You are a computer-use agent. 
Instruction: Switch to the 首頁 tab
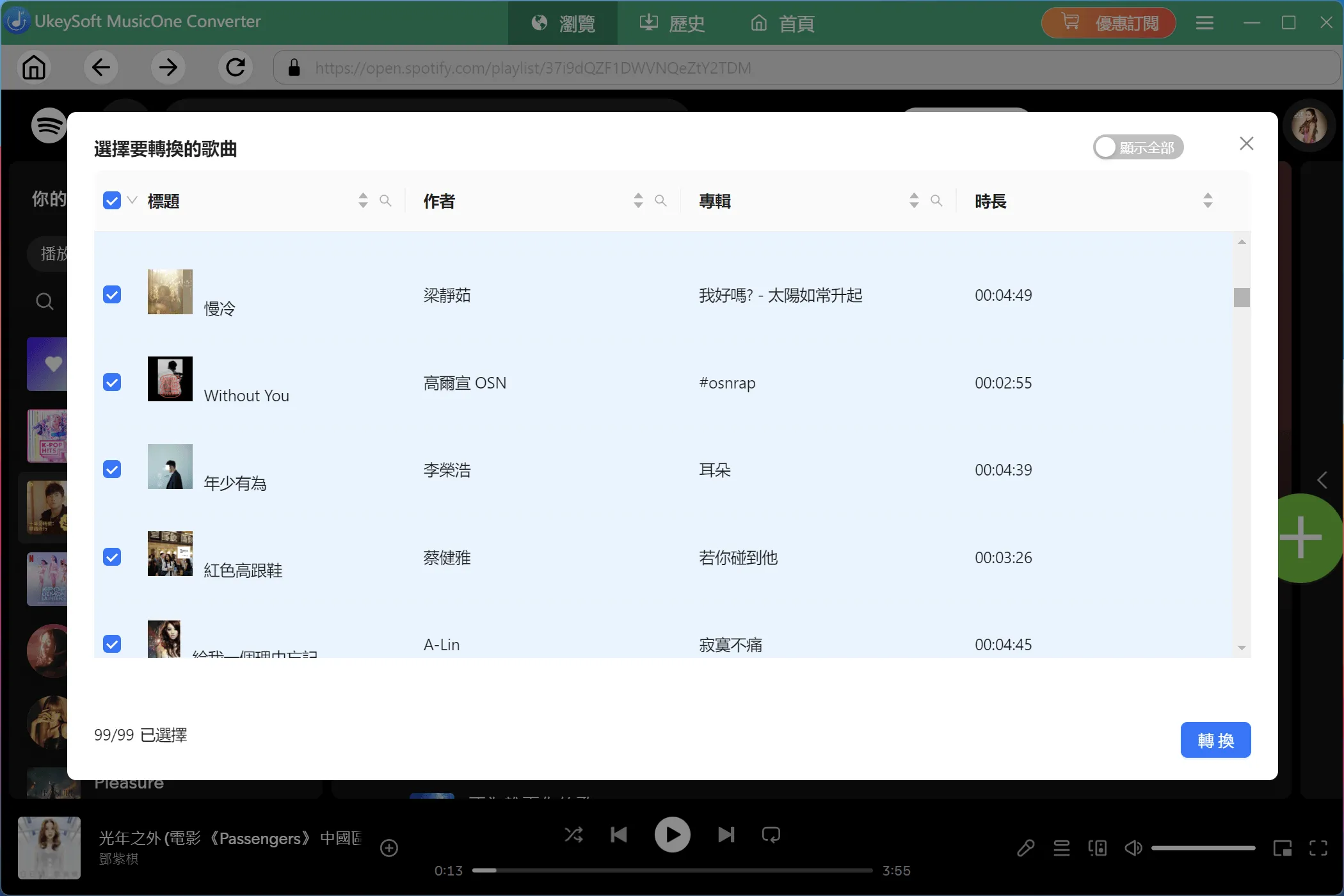click(782, 23)
